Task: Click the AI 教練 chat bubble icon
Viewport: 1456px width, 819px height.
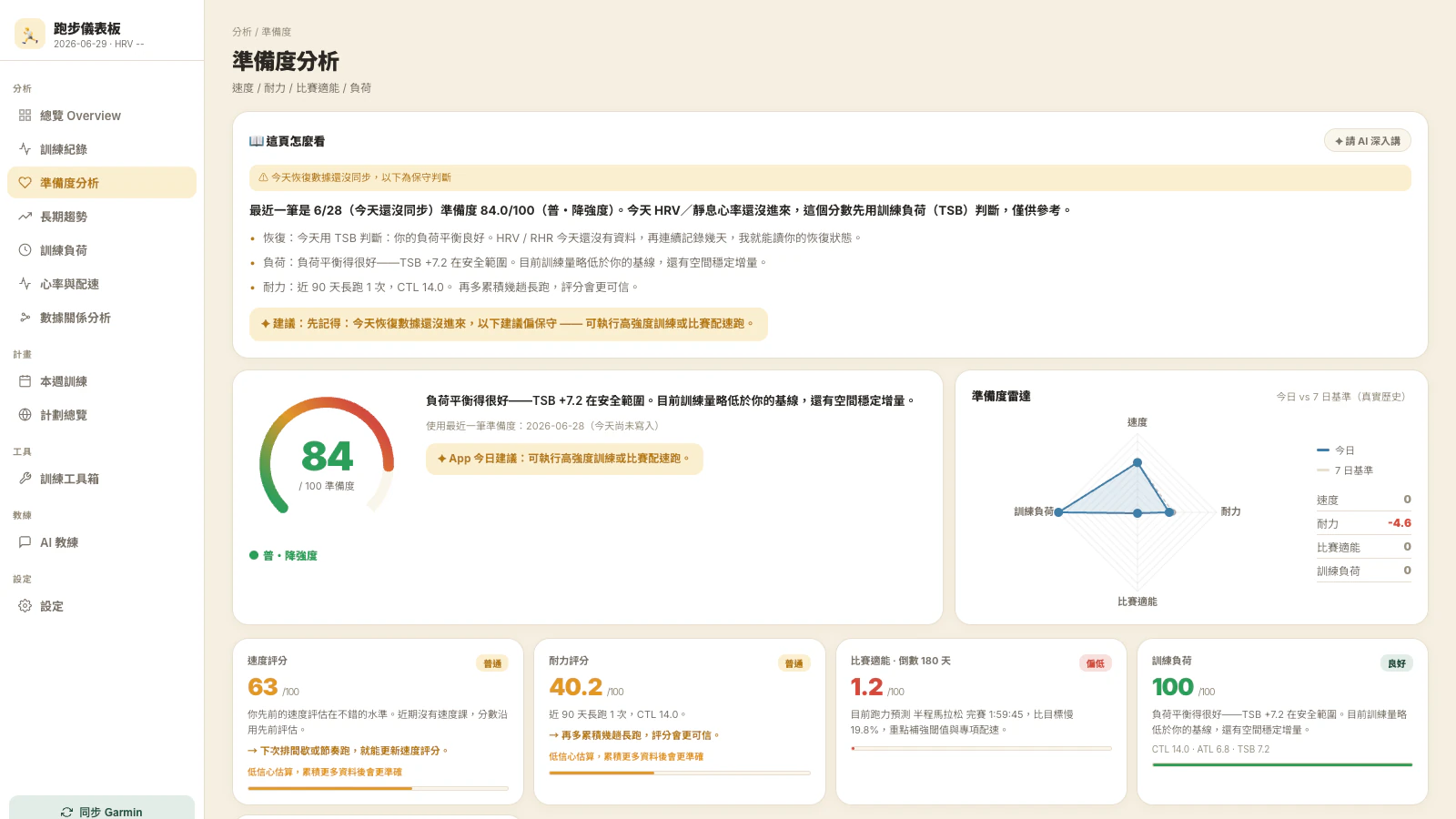Action: point(25,542)
